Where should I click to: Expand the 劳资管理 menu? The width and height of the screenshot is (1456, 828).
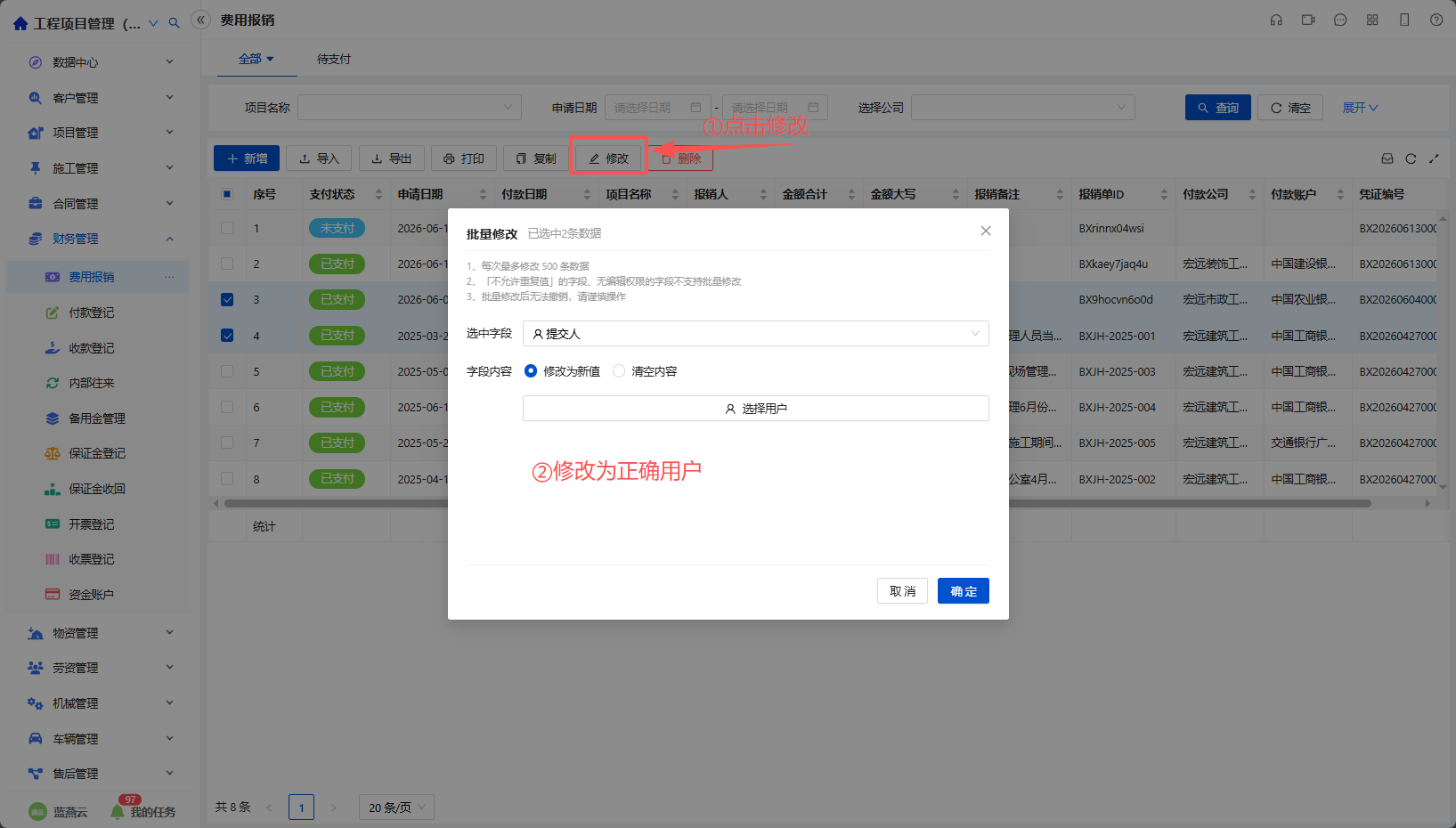pos(101,668)
